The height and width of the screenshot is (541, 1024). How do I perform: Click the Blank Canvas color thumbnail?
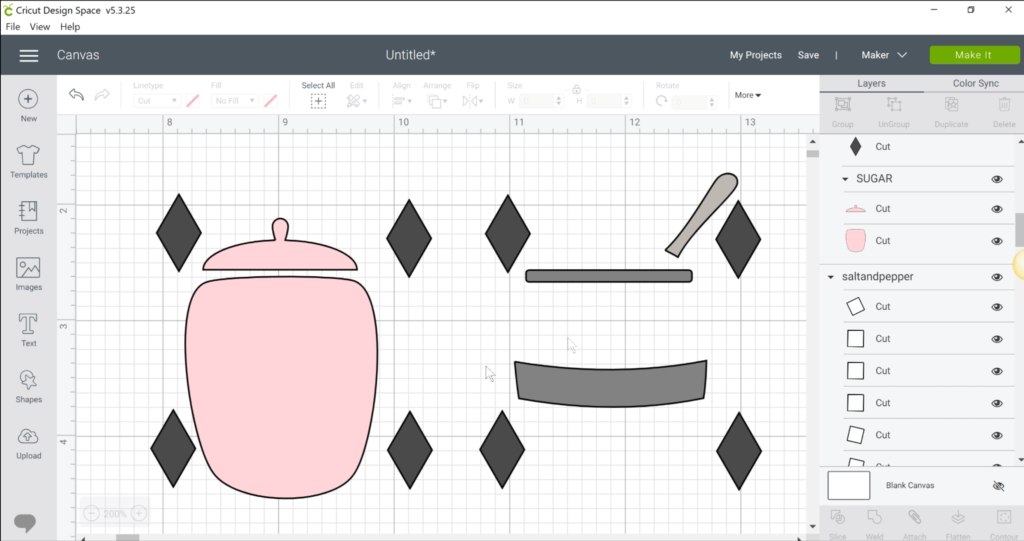[848, 485]
